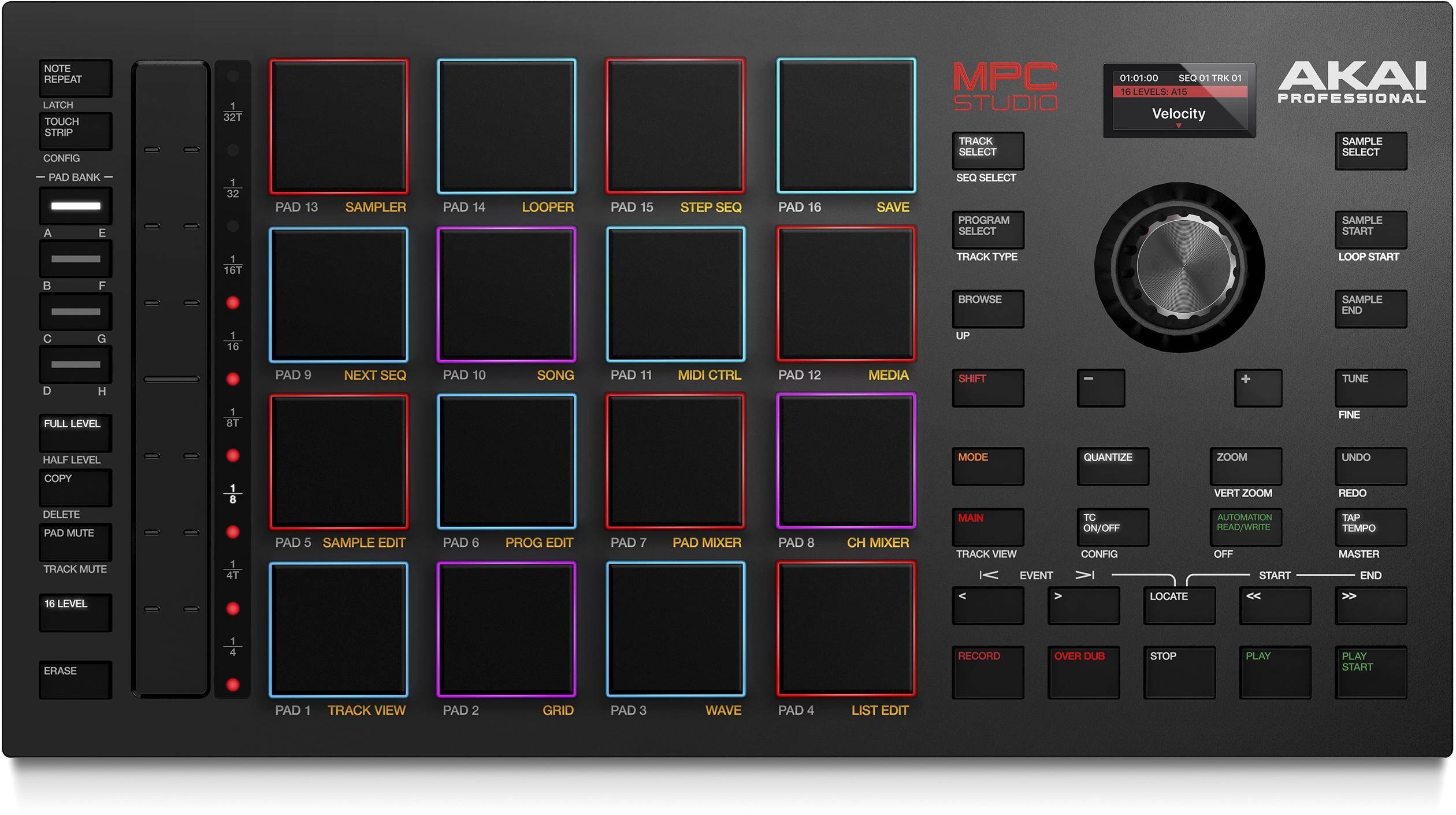The height and width of the screenshot is (815, 1456).
Task: Select pad bank A/E button
Action: coord(76,206)
